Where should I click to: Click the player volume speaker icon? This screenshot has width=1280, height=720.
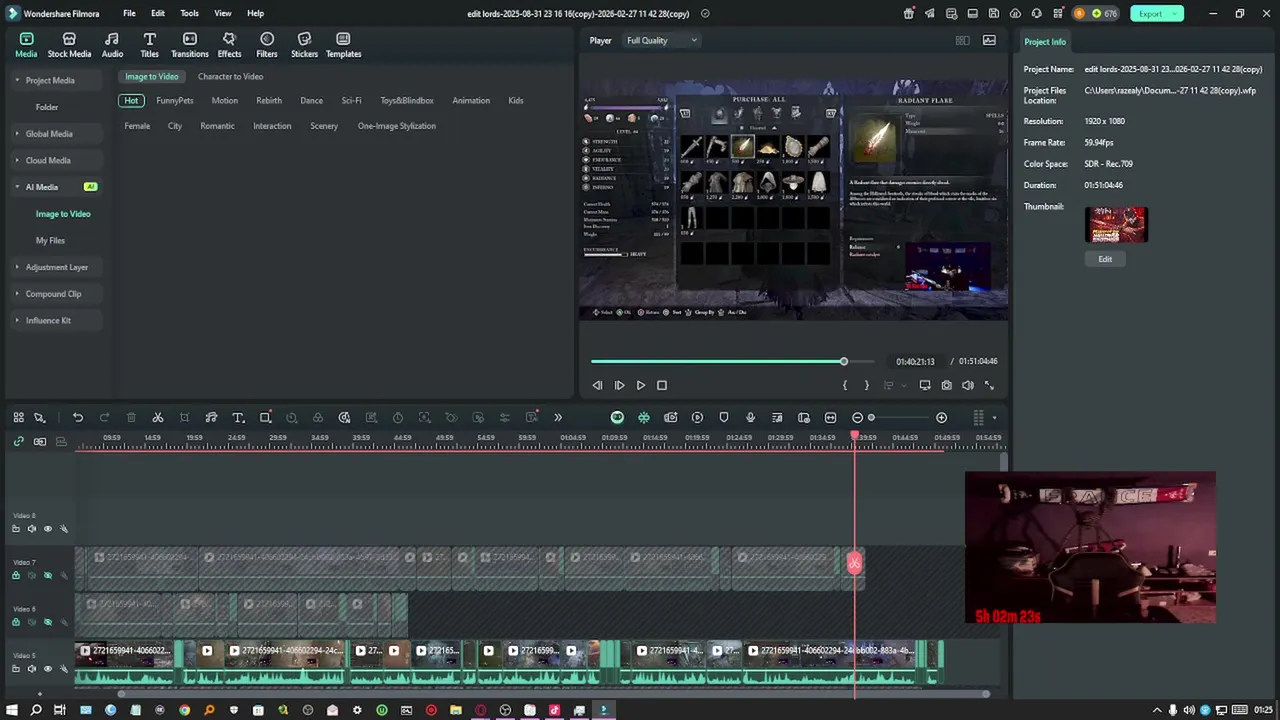(967, 385)
